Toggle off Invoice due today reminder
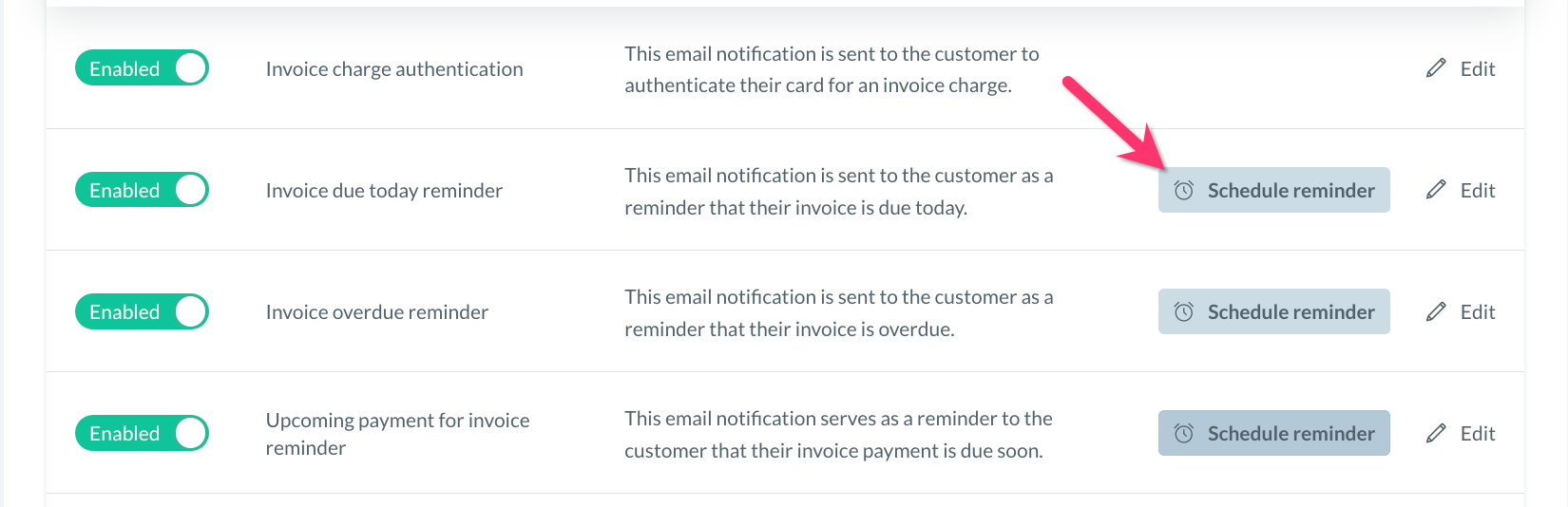The image size is (1568, 507). (x=142, y=190)
